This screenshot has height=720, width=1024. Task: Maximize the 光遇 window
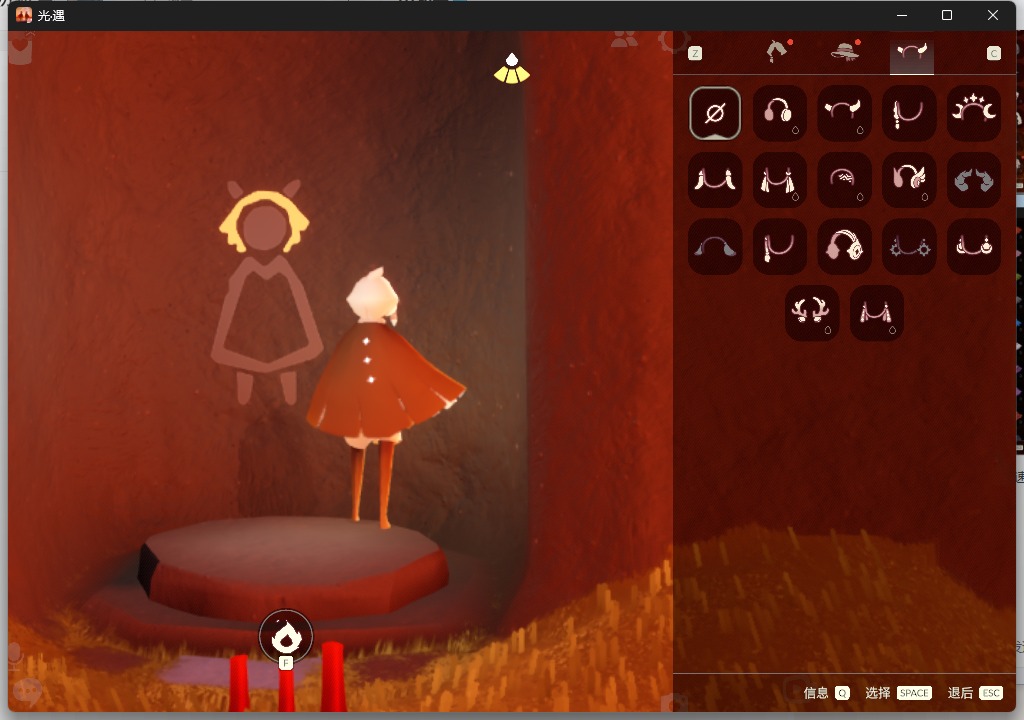click(947, 15)
